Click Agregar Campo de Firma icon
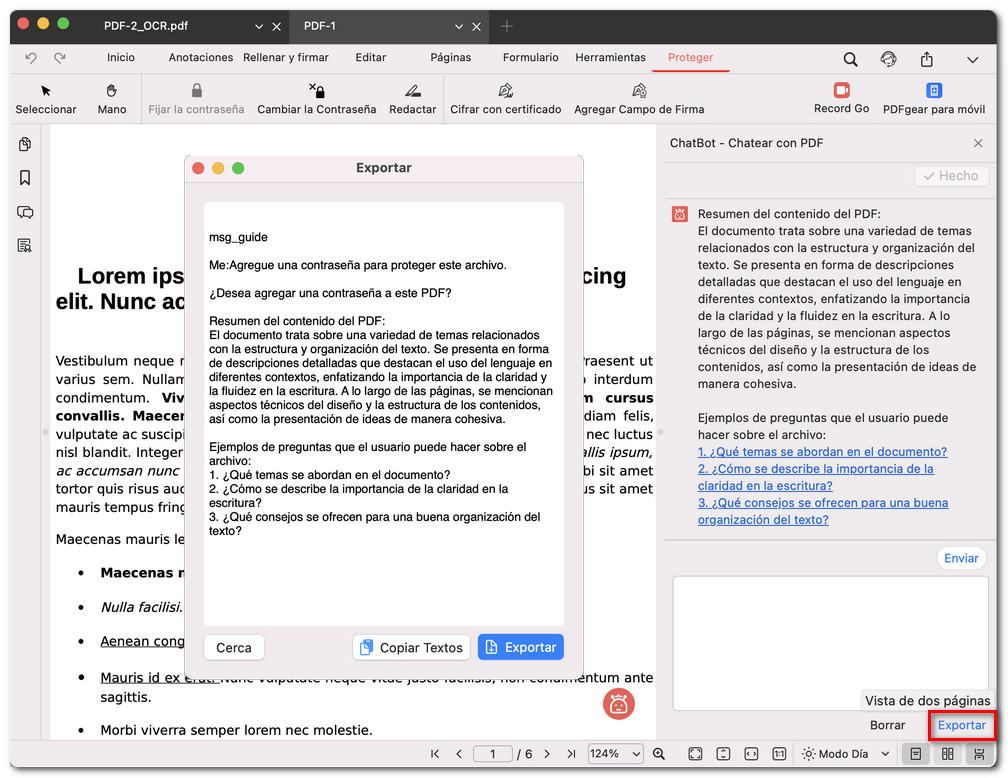 click(638, 91)
